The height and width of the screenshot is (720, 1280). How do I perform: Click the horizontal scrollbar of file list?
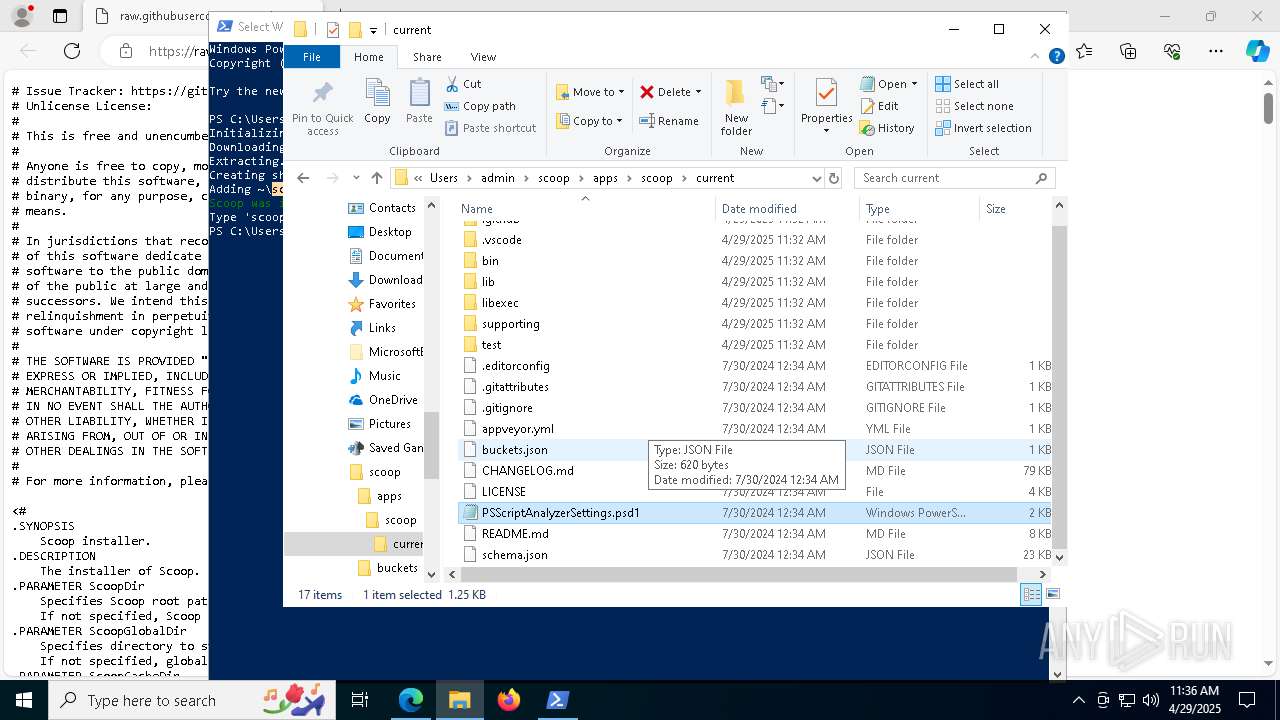coord(739,574)
